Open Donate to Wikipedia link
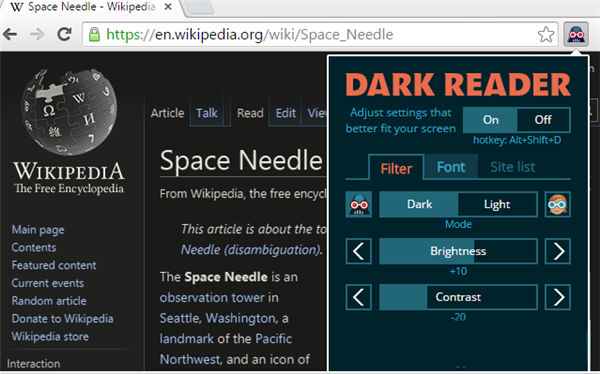 pyautogui.click(x=62, y=319)
